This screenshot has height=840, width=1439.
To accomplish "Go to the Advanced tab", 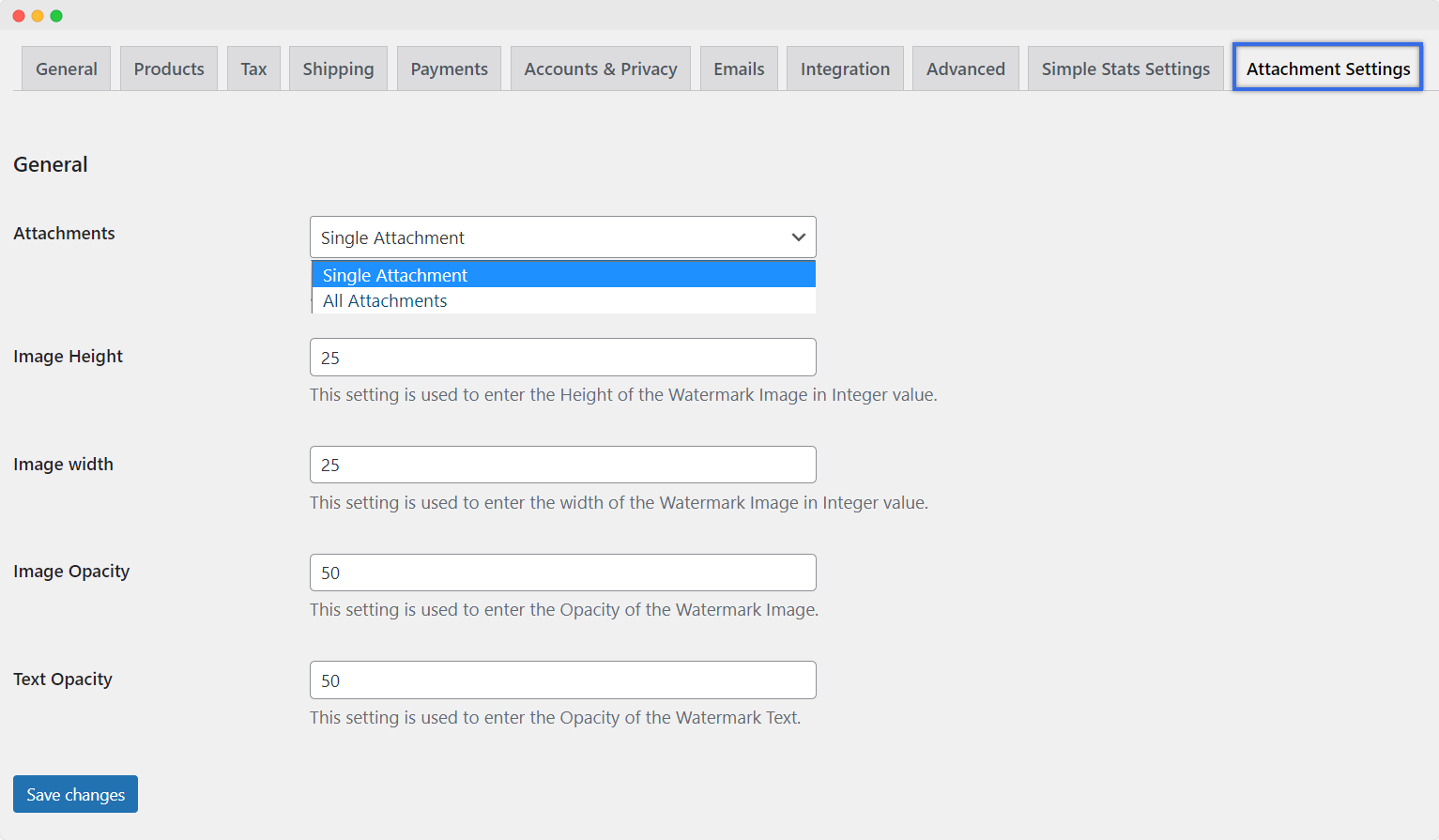I will tap(965, 69).
